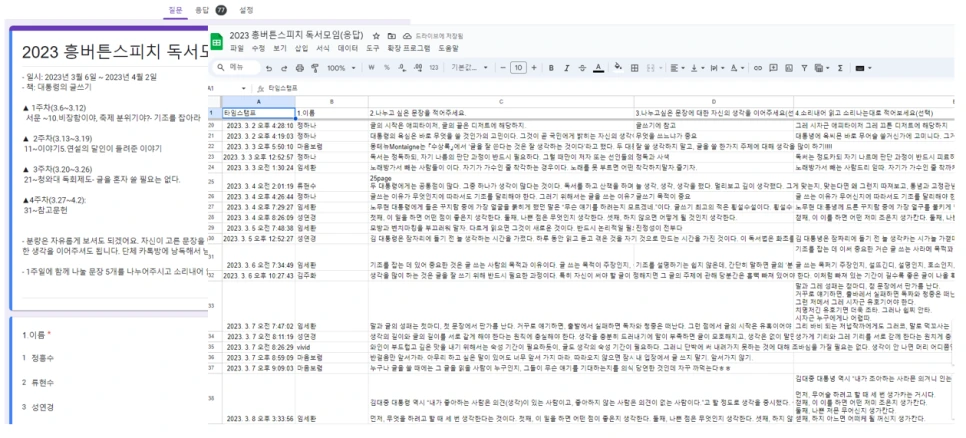Open the borders options
The width and height of the screenshot is (966, 438).
pos(635,68)
